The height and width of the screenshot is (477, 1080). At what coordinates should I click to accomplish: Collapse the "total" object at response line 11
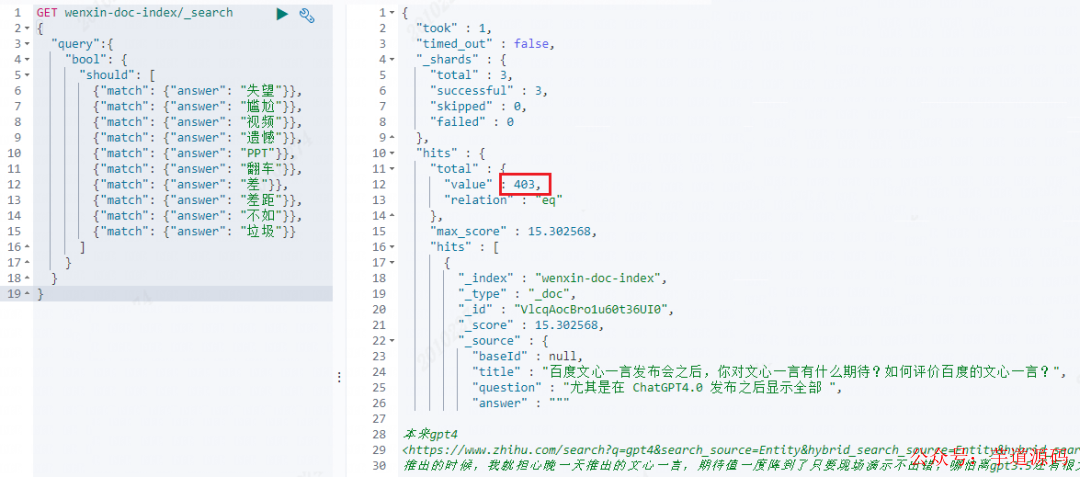point(393,169)
